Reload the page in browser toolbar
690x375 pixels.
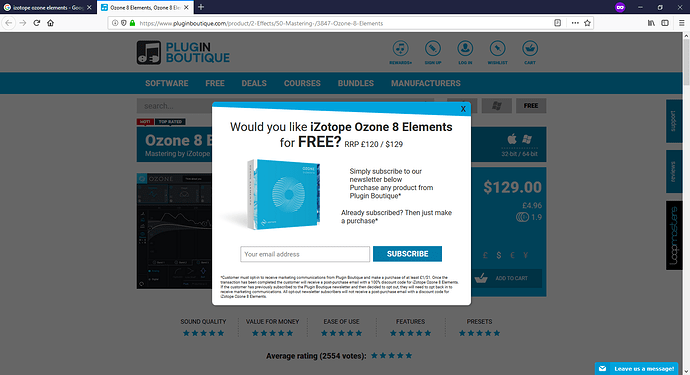(x=37, y=23)
